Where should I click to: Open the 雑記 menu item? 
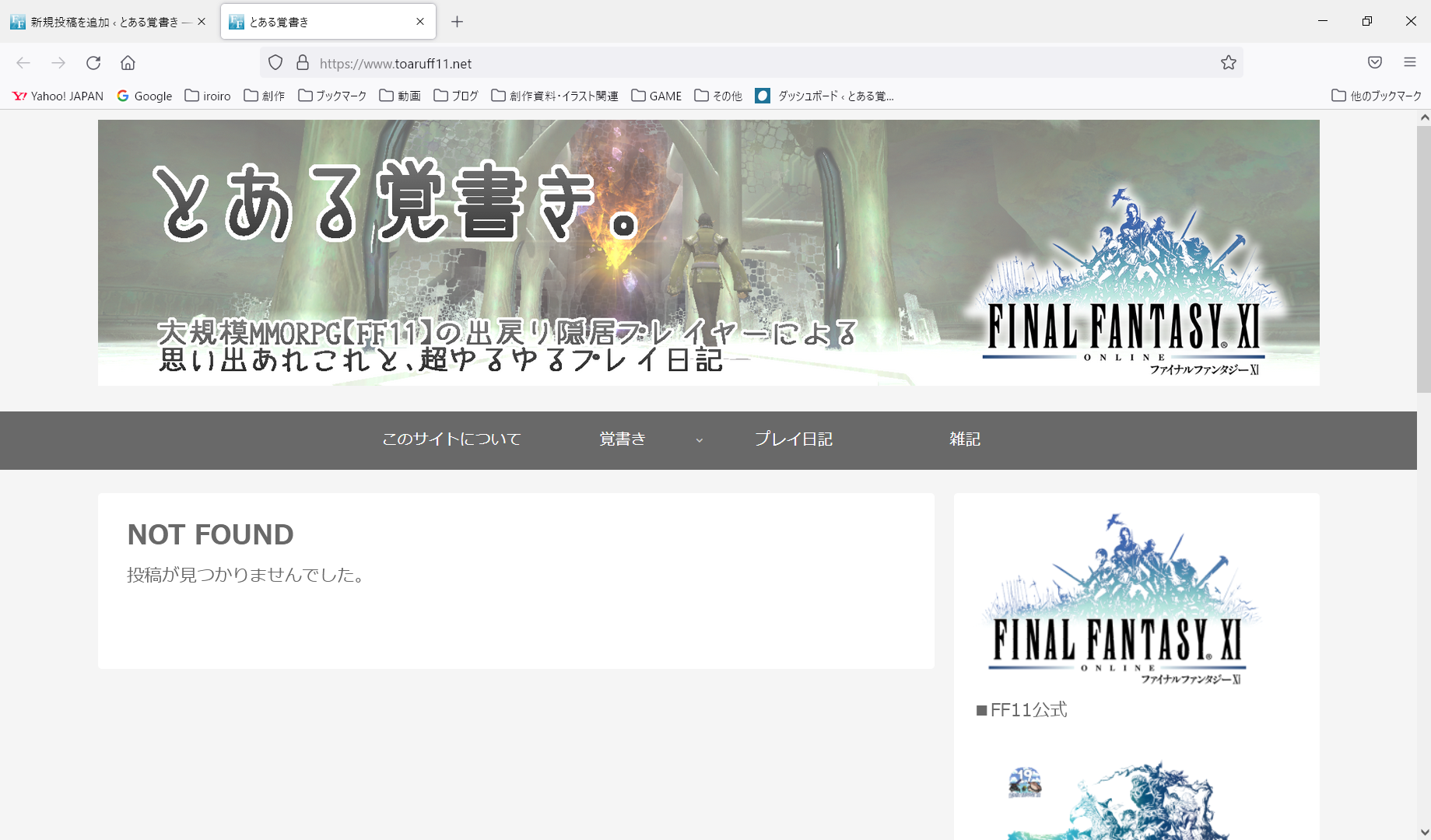(x=965, y=439)
